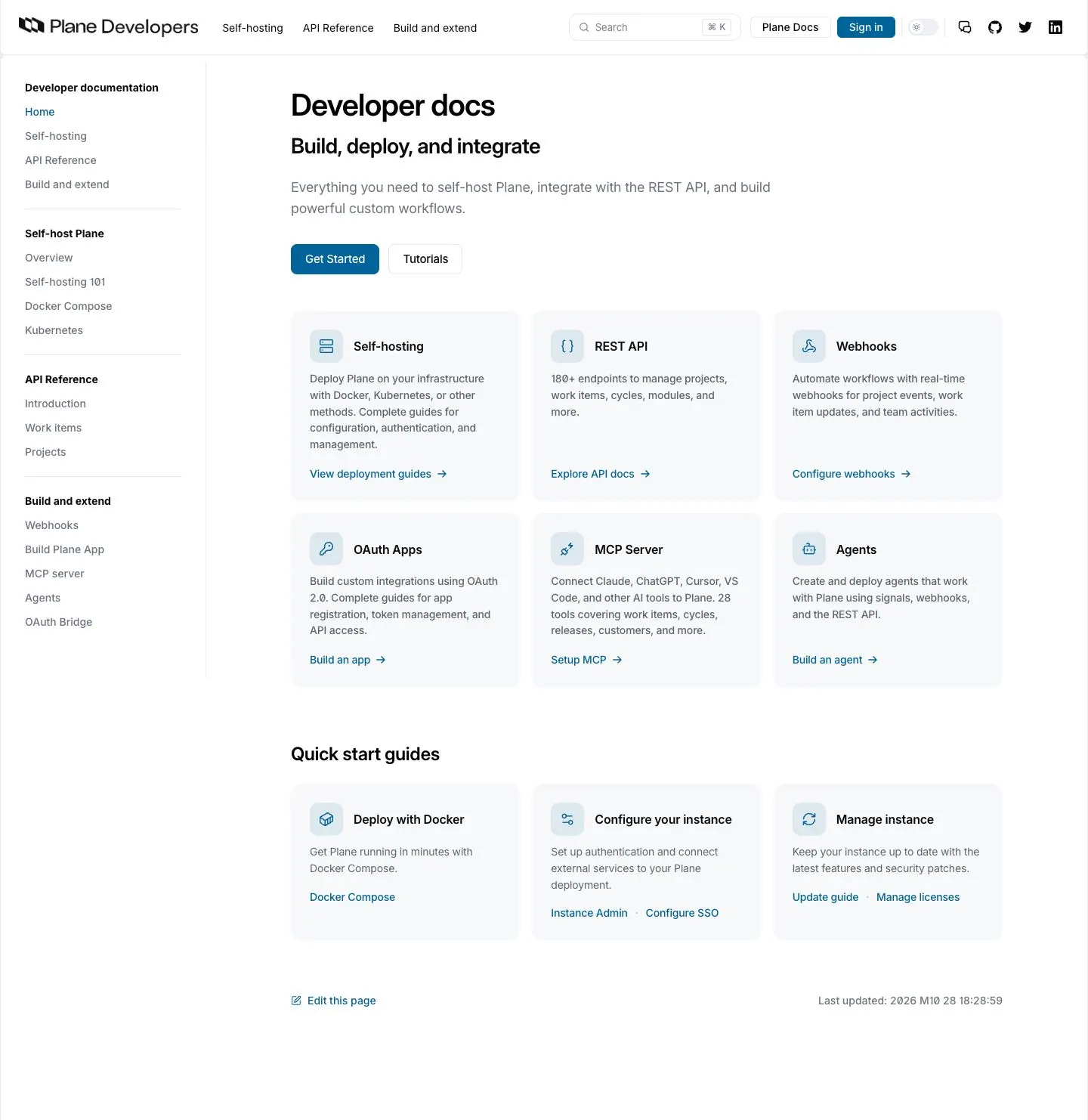The width and height of the screenshot is (1088, 1120).
Task: Click the Manage instance refresh icon
Action: pyautogui.click(x=809, y=819)
